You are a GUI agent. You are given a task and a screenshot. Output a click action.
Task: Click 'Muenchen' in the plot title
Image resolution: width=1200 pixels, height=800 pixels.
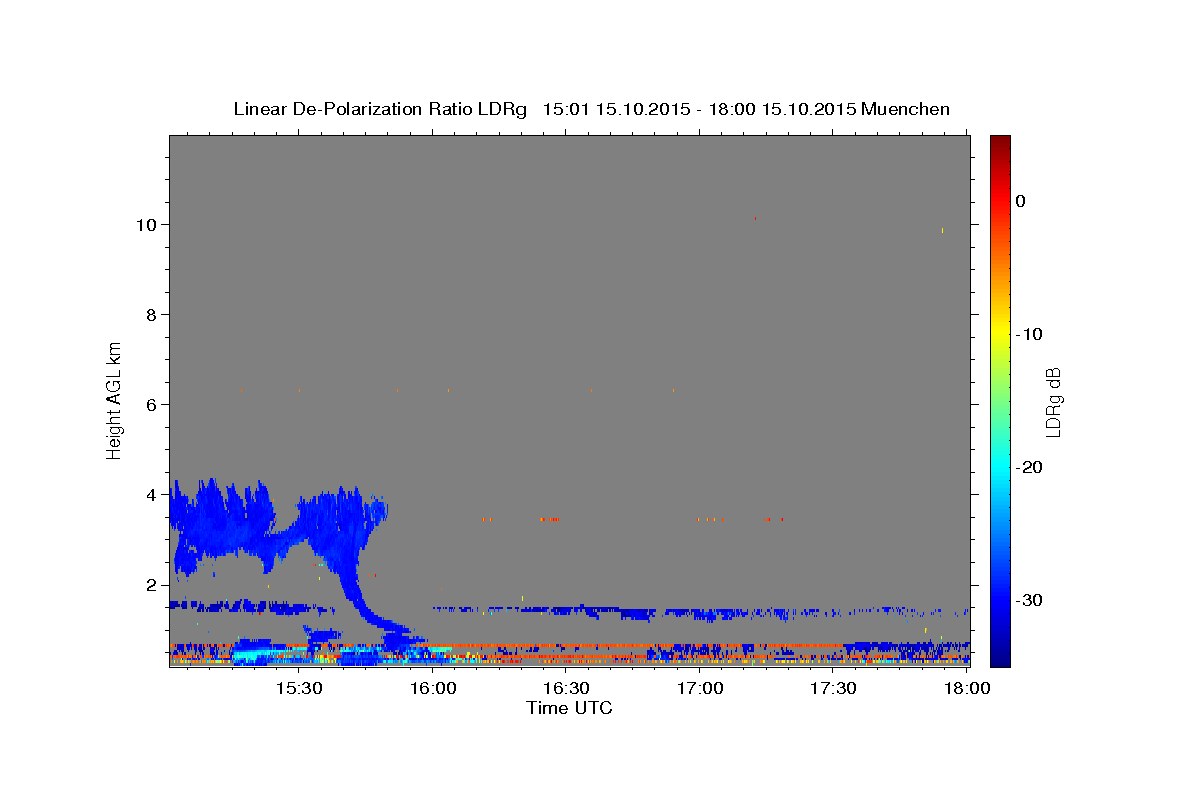[x=906, y=109]
